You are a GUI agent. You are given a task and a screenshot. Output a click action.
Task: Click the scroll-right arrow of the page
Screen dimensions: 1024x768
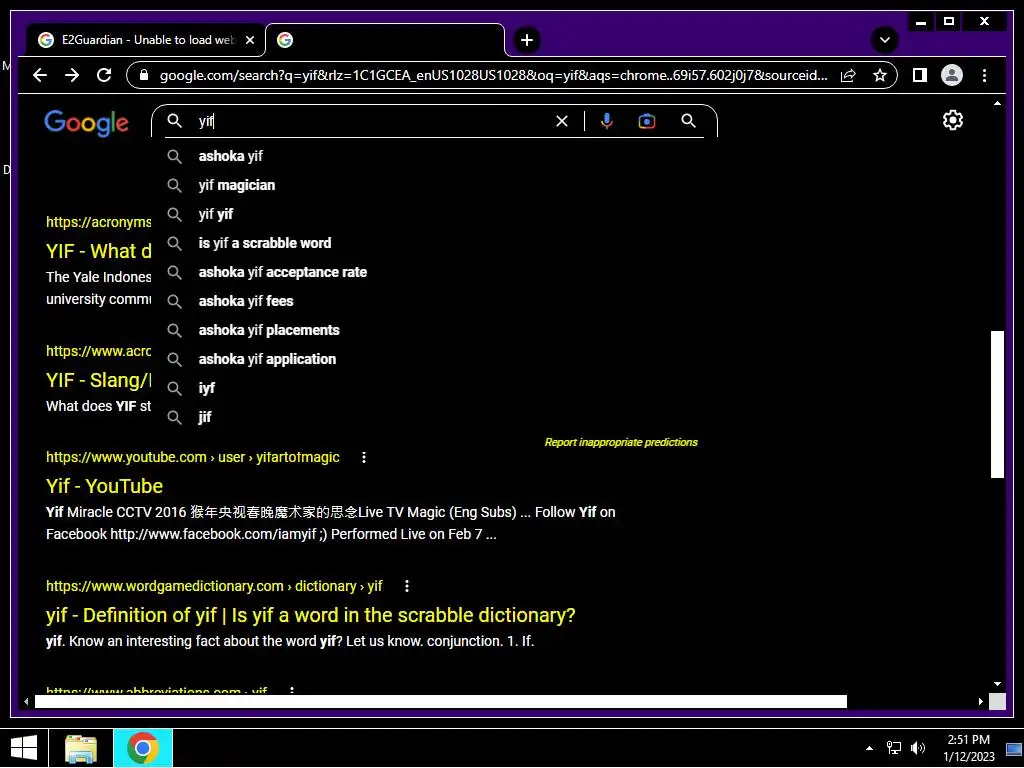pyautogui.click(x=980, y=701)
